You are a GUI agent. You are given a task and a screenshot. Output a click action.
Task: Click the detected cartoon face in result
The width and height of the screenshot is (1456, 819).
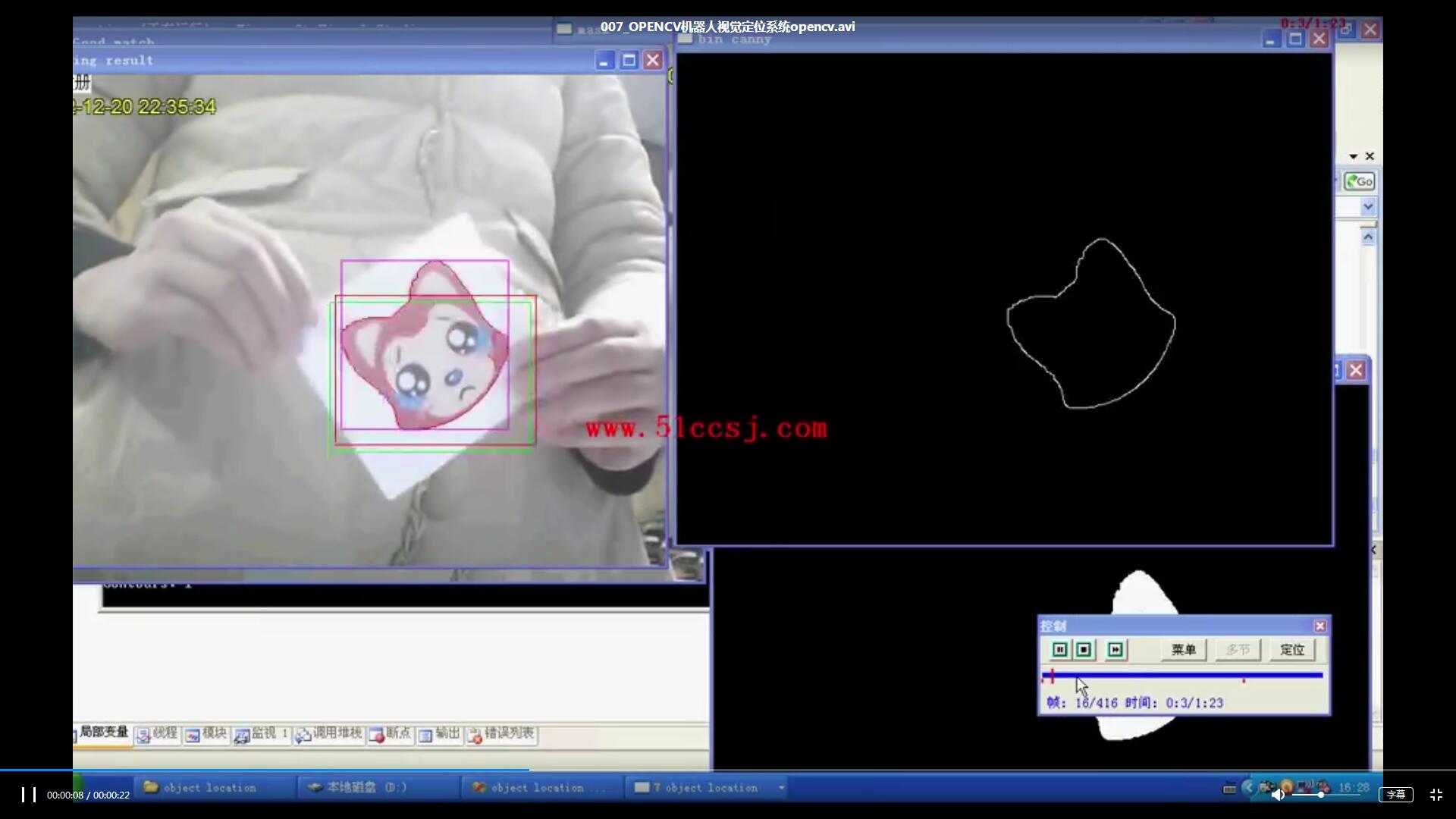click(x=425, y=347)
